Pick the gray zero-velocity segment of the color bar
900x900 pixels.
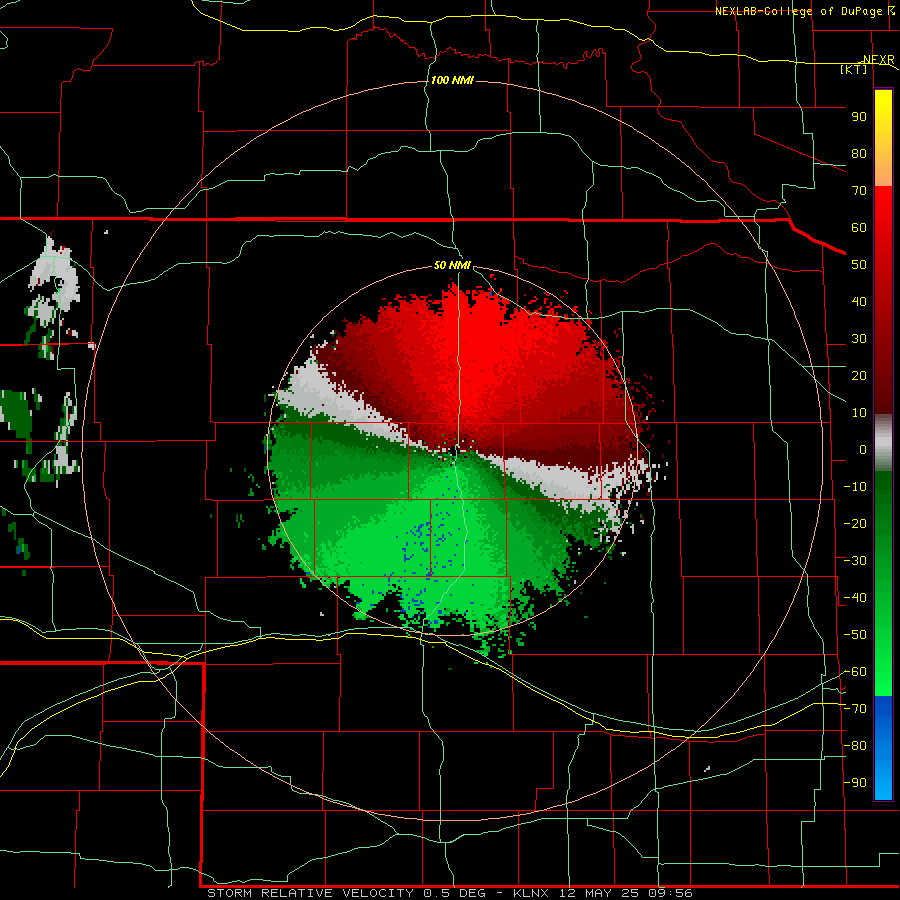point(883,443)
